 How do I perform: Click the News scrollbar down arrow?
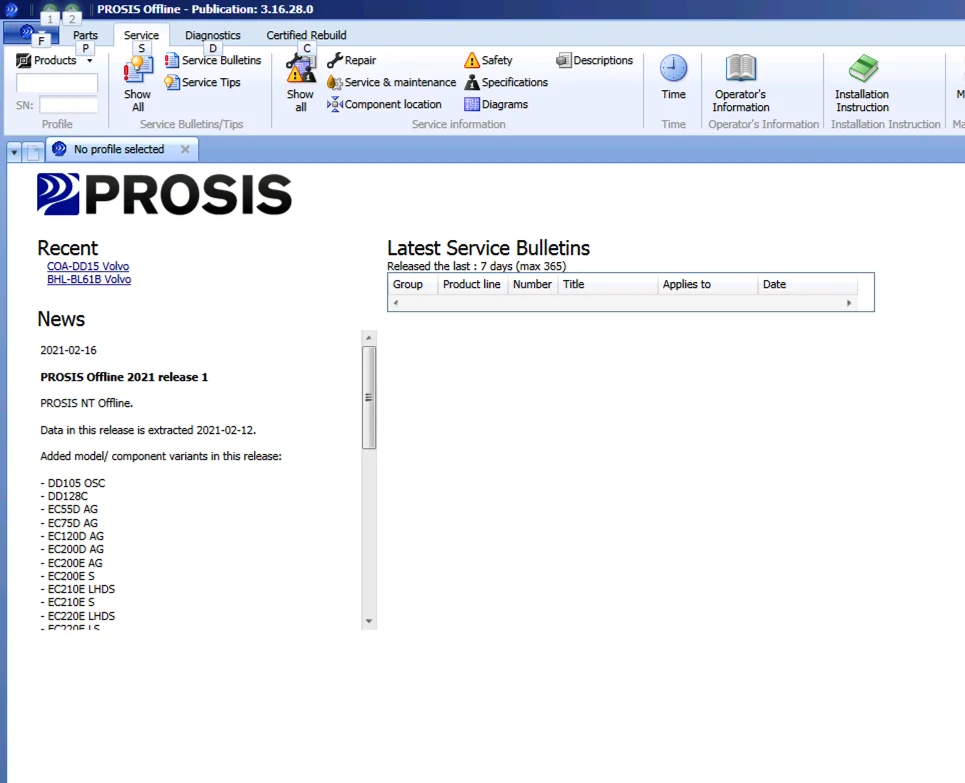[x=369, y=621]
